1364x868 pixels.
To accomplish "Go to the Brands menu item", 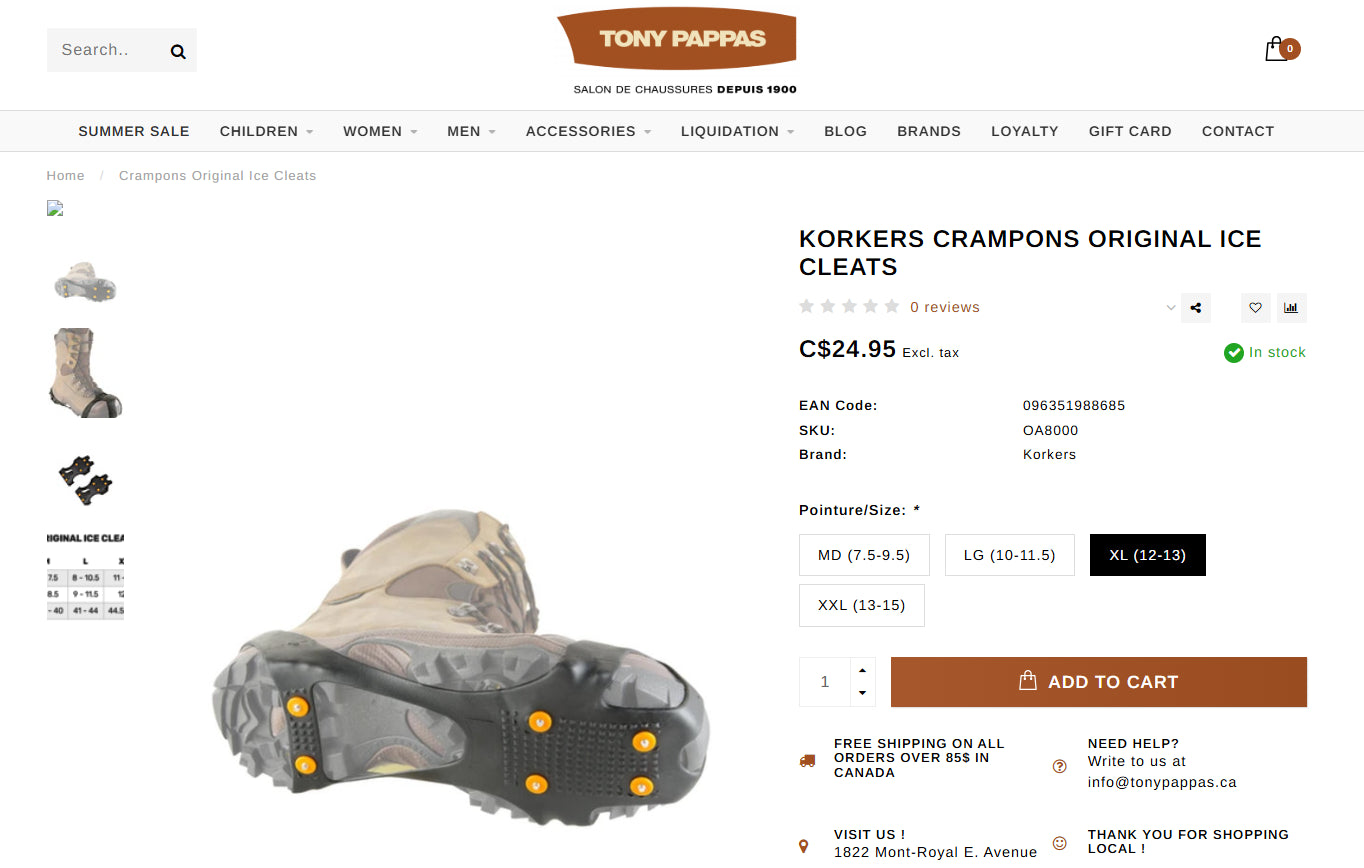I will (928, 131).
